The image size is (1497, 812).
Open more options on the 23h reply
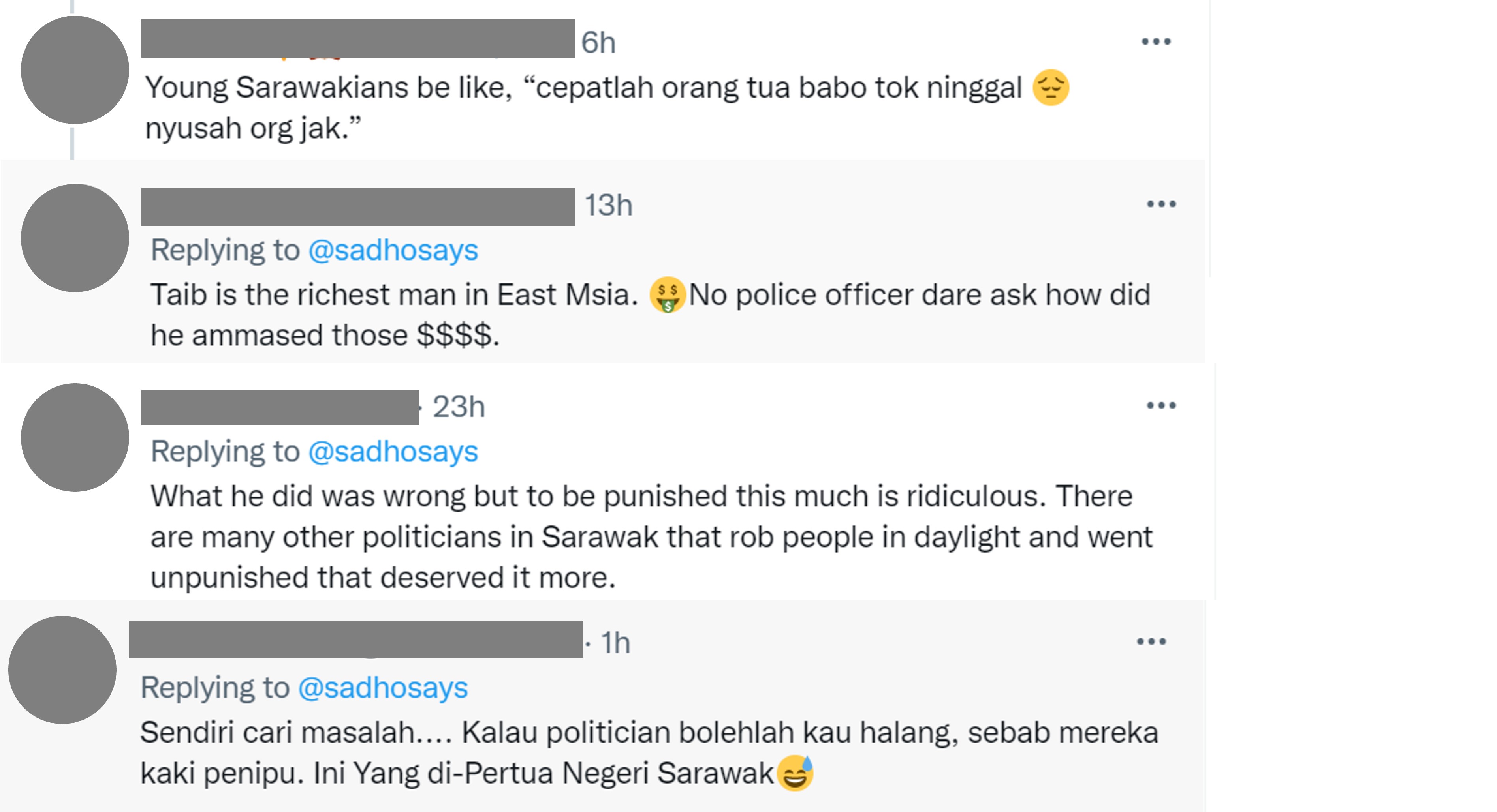pyautogui.click(x=1161, y=405)
